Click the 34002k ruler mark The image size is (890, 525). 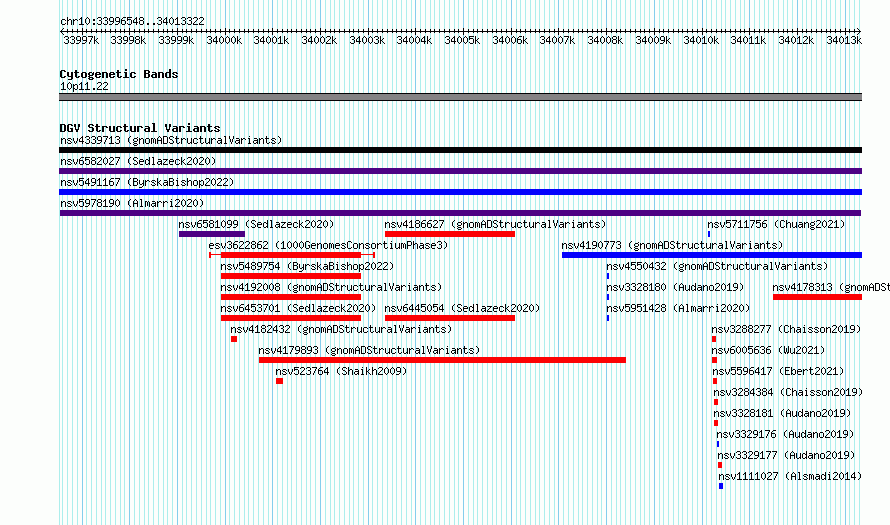pos(319,40)
